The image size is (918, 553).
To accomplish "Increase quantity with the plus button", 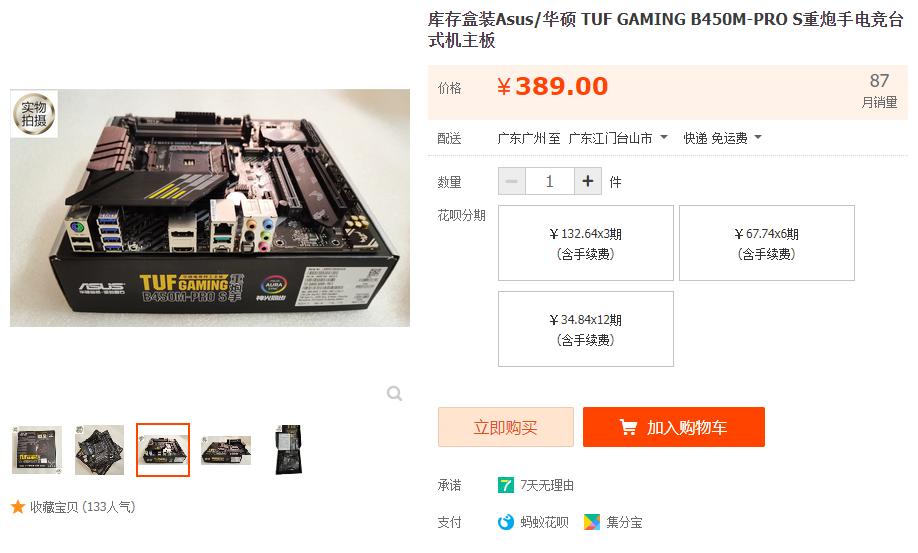I will tap(588, 181).
